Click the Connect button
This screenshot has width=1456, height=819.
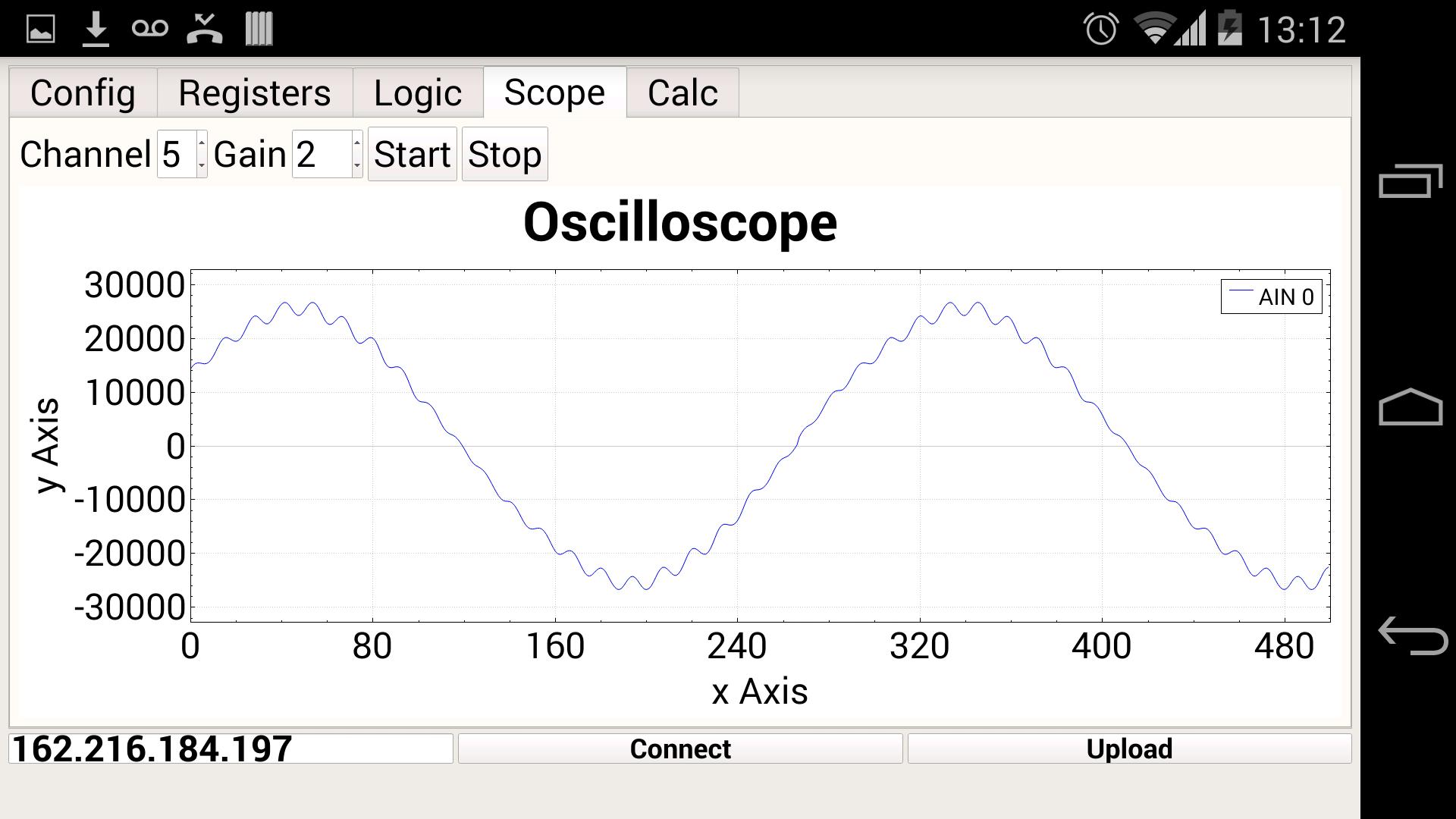[x=679, y=748]
